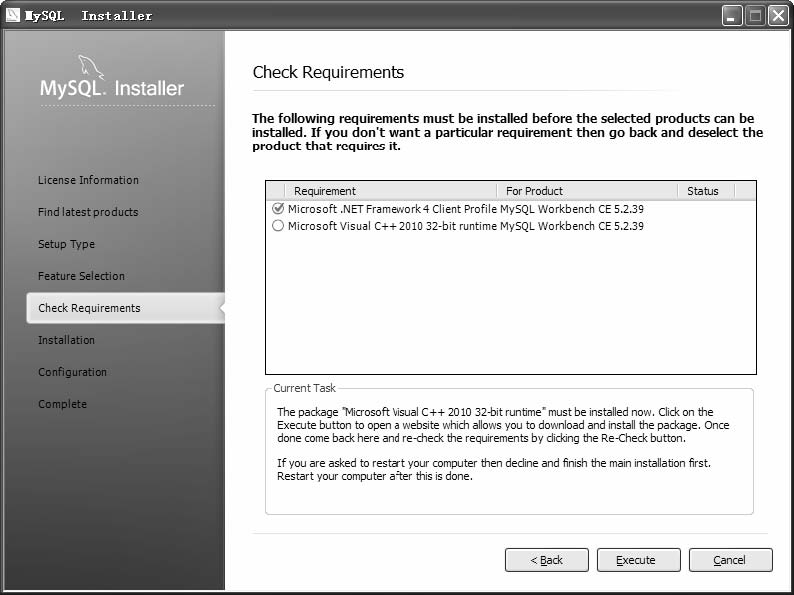Screen dimensions: 794x595
Task: Click the Execute button
Action: click(639, 560)
